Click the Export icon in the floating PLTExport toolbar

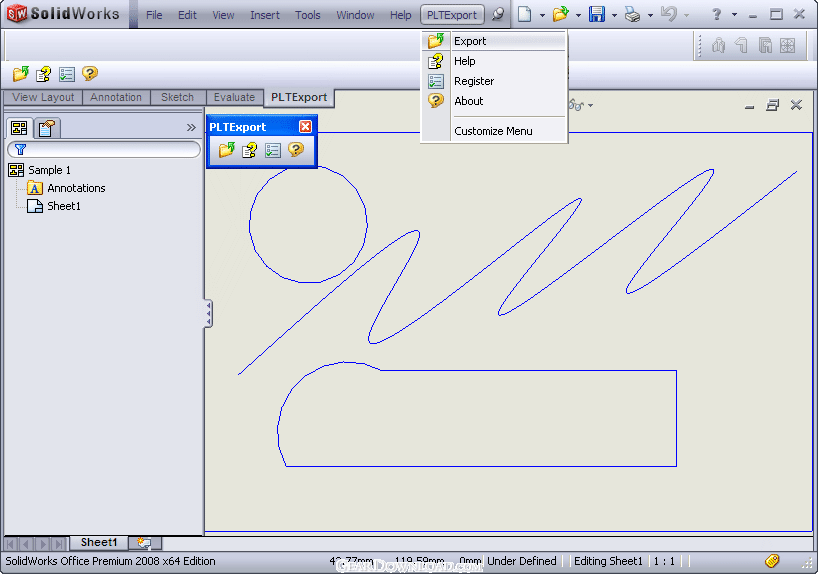226,150
